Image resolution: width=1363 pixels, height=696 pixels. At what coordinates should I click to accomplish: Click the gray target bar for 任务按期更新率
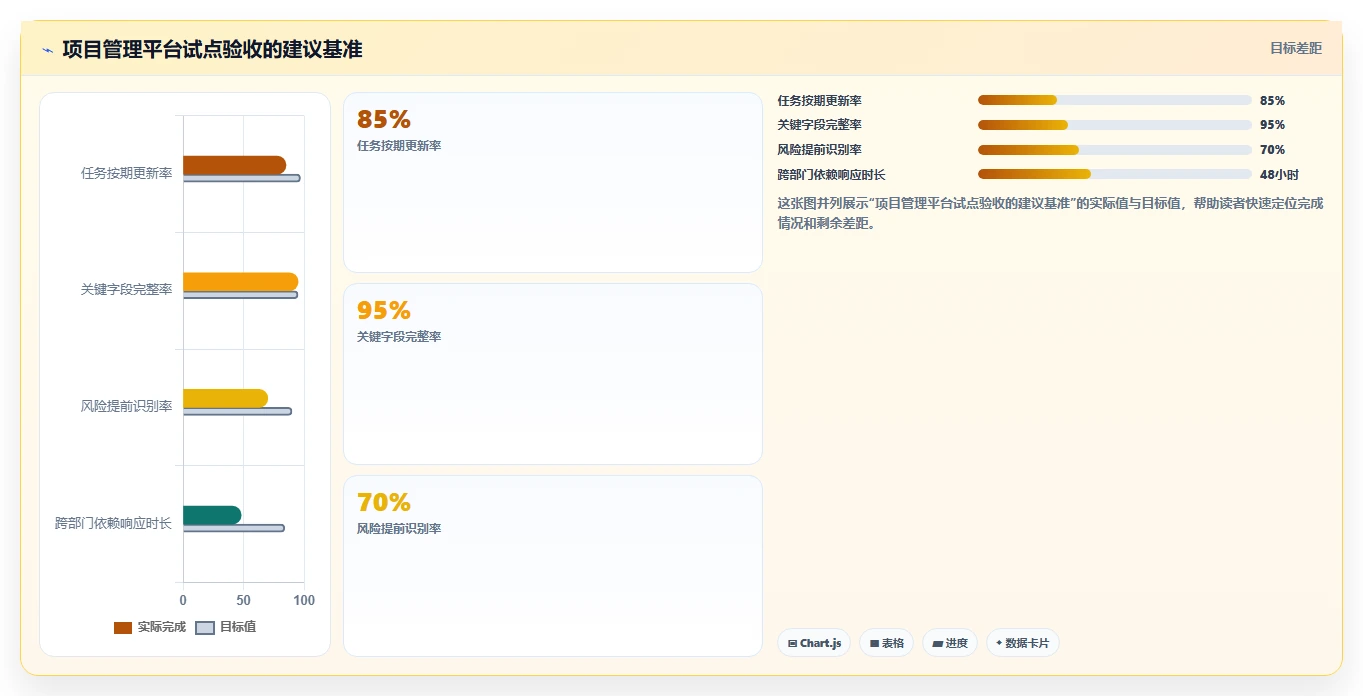point(241,178)
